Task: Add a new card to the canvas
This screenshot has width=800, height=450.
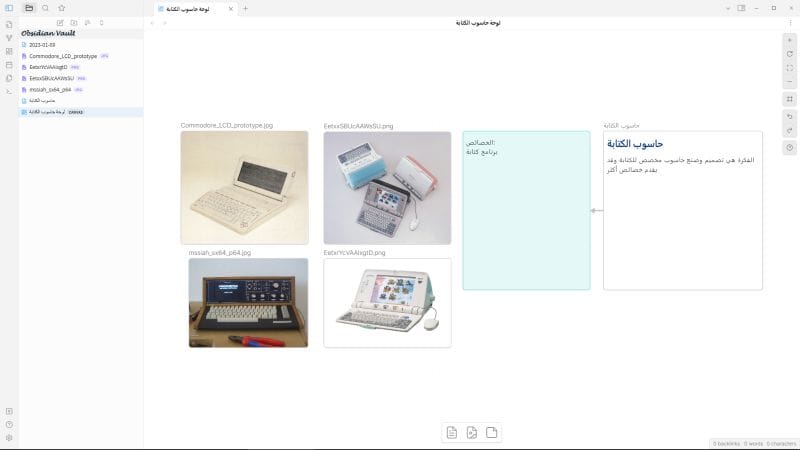Action: pyautogui.click(x=452, y=432)
